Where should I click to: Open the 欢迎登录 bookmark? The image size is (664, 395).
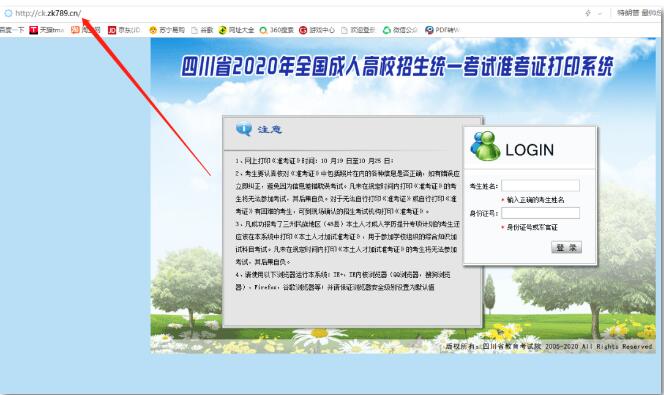(x=358, y=30)
